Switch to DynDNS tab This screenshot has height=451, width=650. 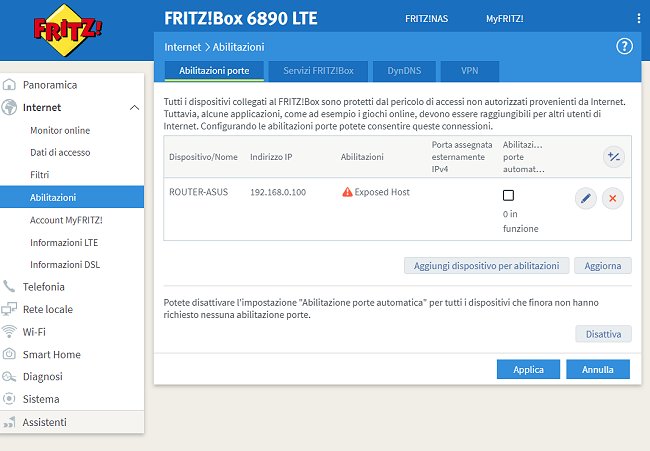pyautogui.click(x=404, y=71)
